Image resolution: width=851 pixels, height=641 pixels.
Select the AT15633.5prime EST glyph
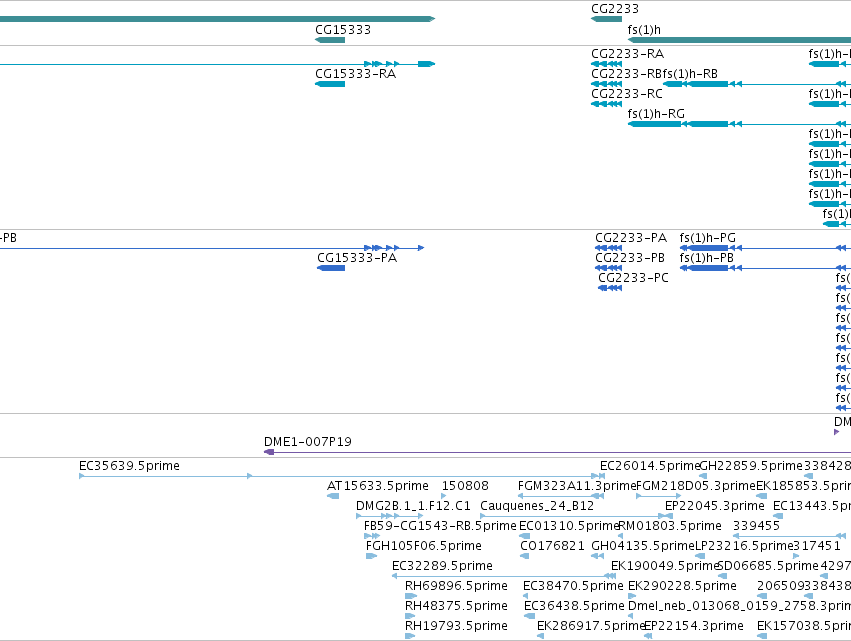[333, 496]
